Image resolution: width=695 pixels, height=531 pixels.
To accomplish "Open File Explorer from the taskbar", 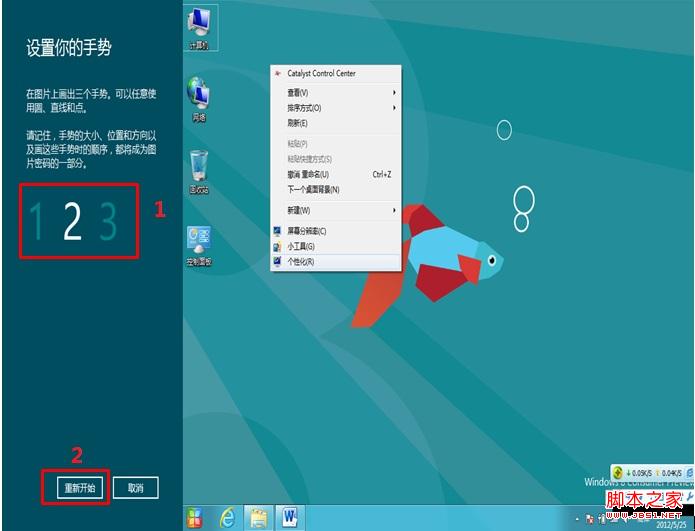I will 258,518.
